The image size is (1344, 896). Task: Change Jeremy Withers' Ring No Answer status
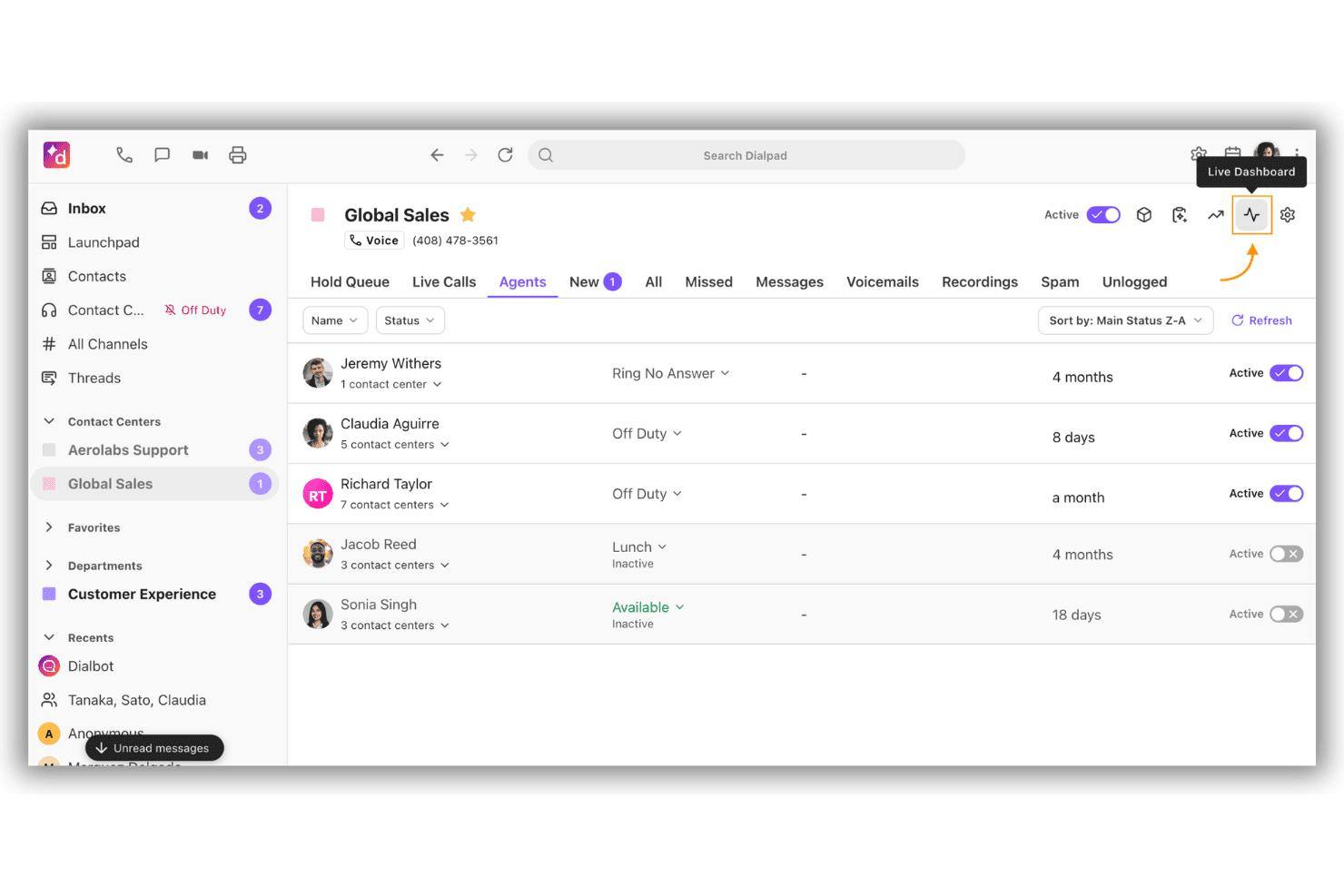(671, 373)
